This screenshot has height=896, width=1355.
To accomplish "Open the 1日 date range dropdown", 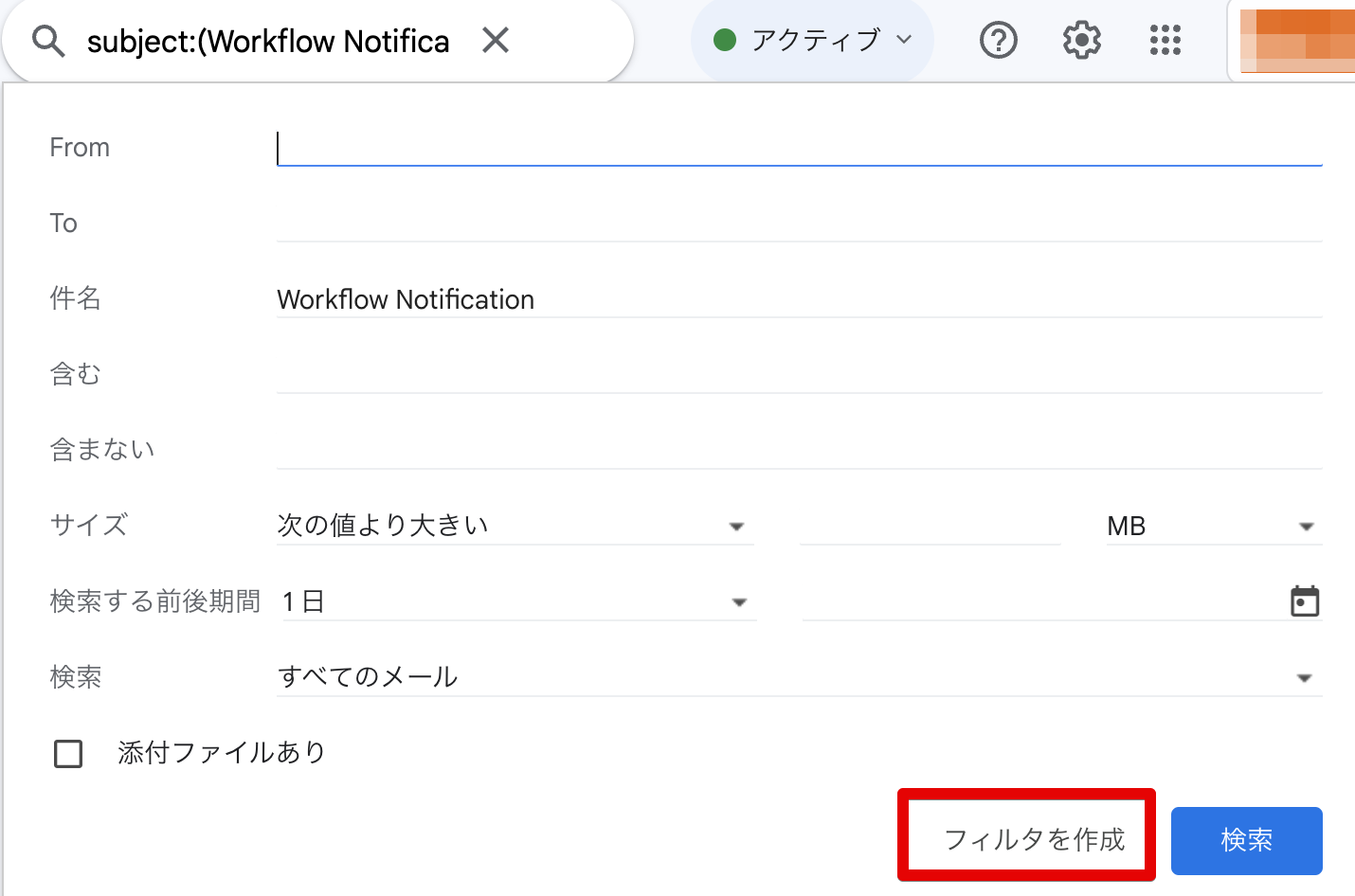I will point(739,600).
